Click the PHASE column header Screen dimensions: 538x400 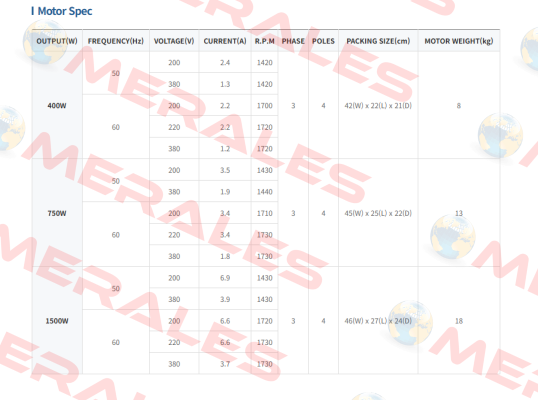click(x=293, y=41)
